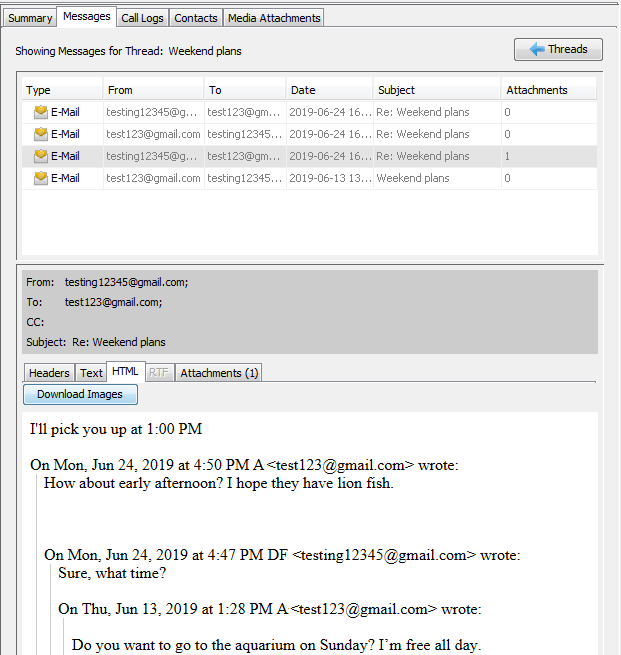Go back using the Threads arrow button

pos(558,49)
